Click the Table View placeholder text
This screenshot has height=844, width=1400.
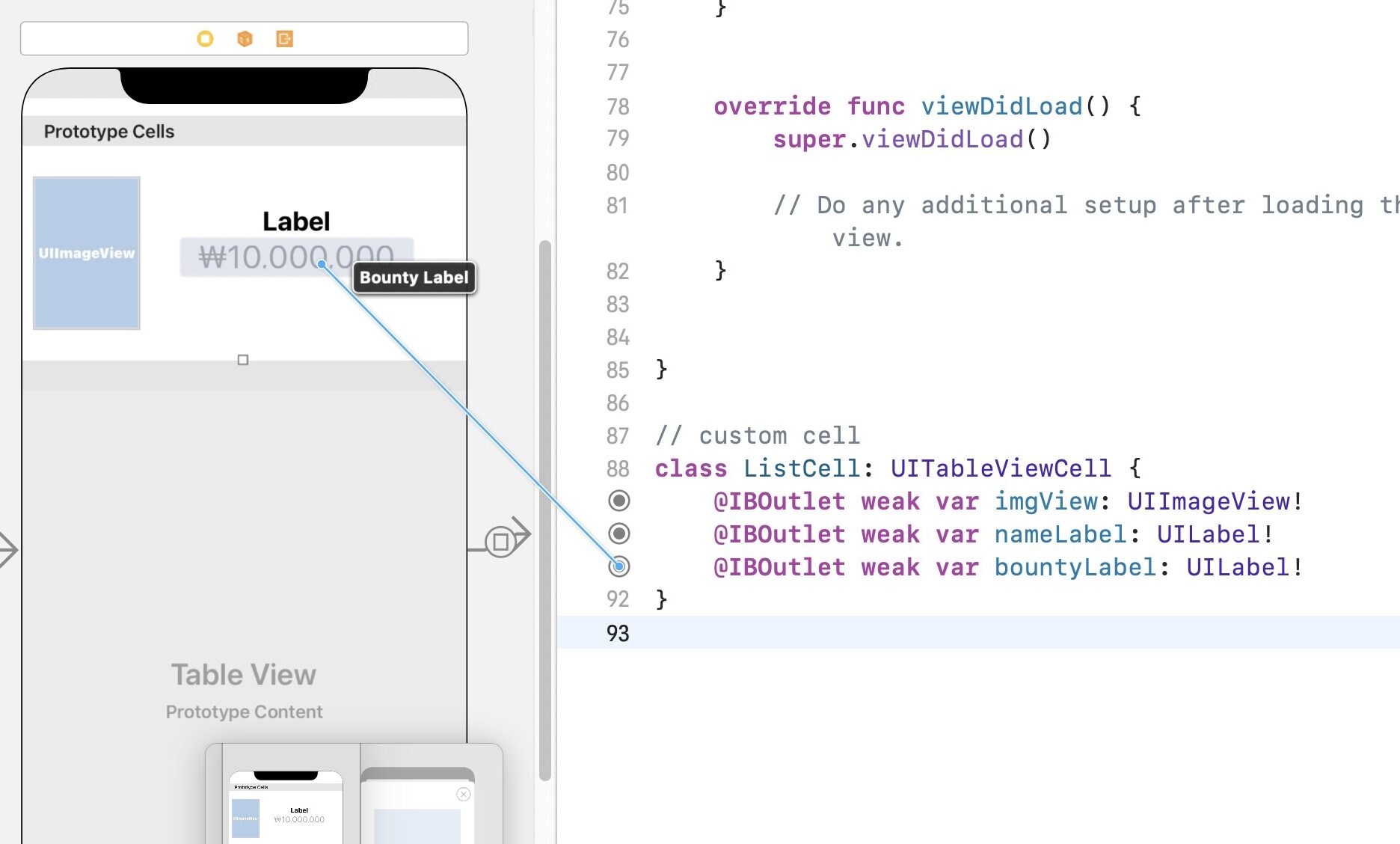click(x=244, y=675)
